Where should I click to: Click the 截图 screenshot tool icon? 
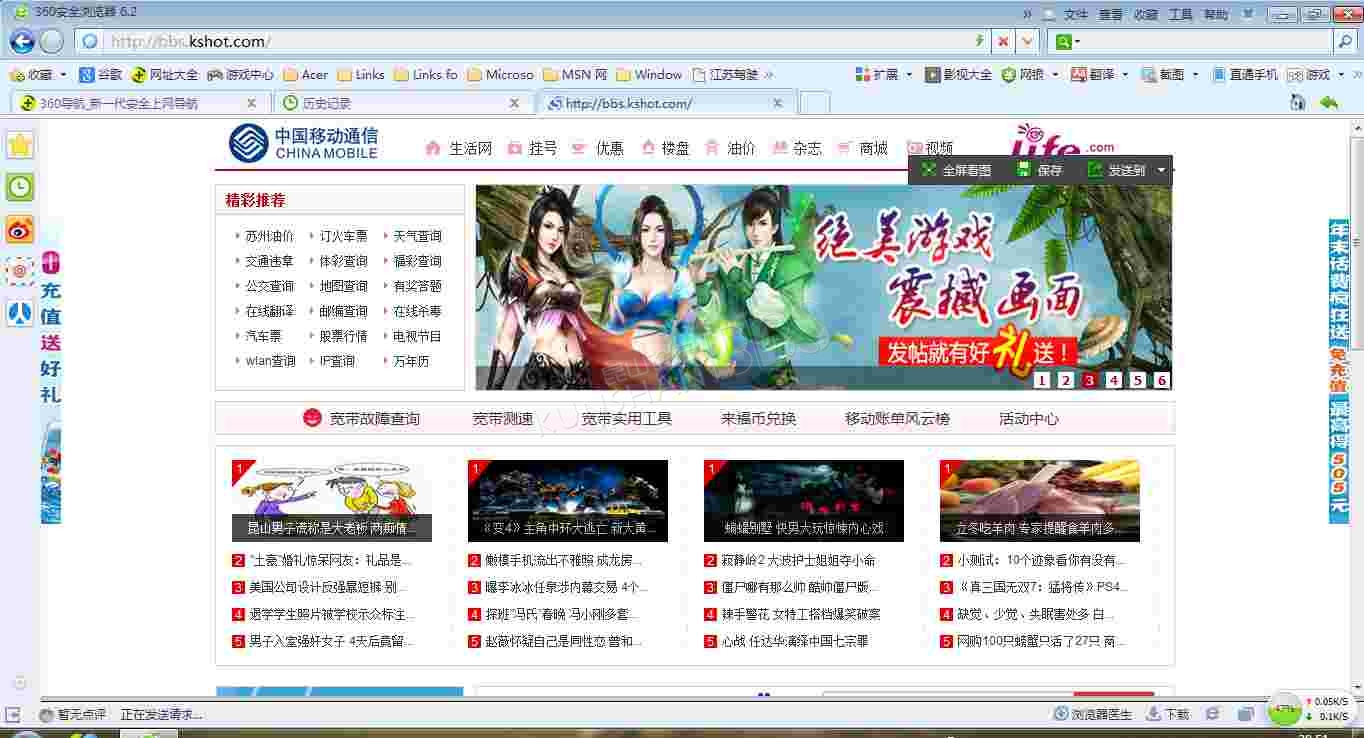tap(1149, 74)
